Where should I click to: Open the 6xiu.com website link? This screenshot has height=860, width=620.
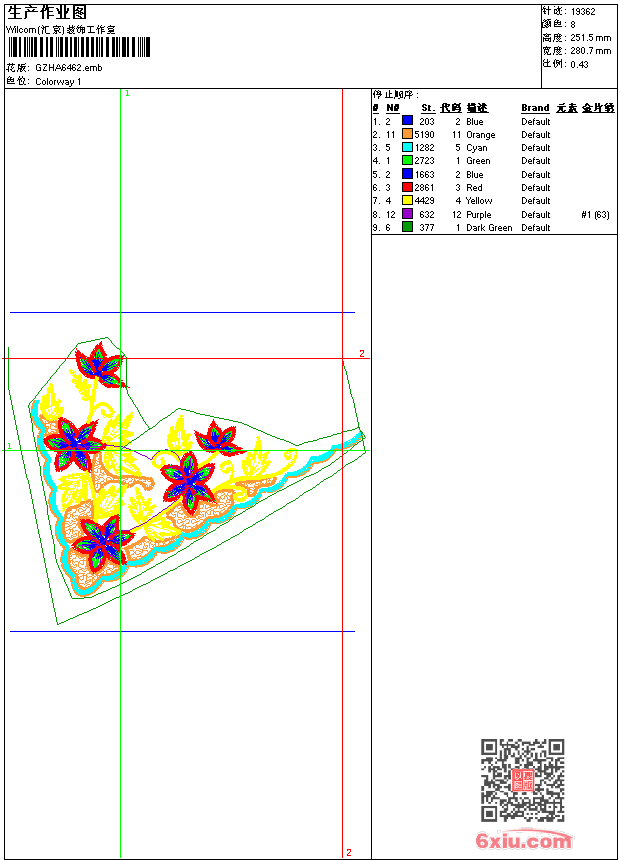(523, 841)
